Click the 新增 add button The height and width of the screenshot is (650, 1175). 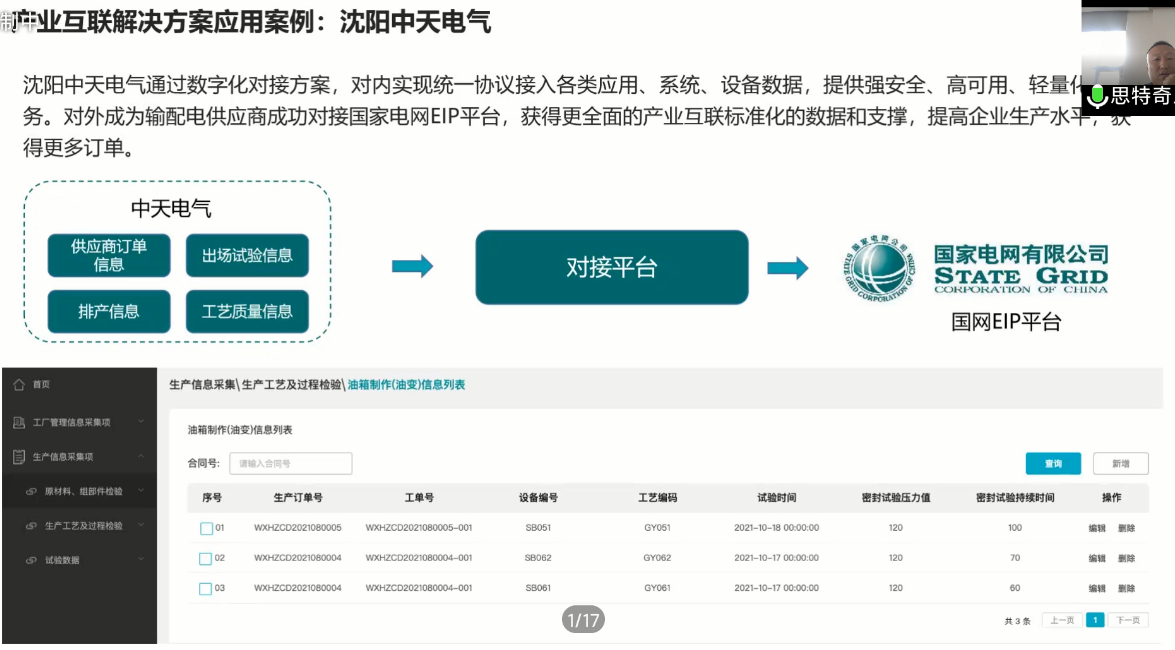coord(1120,463)
